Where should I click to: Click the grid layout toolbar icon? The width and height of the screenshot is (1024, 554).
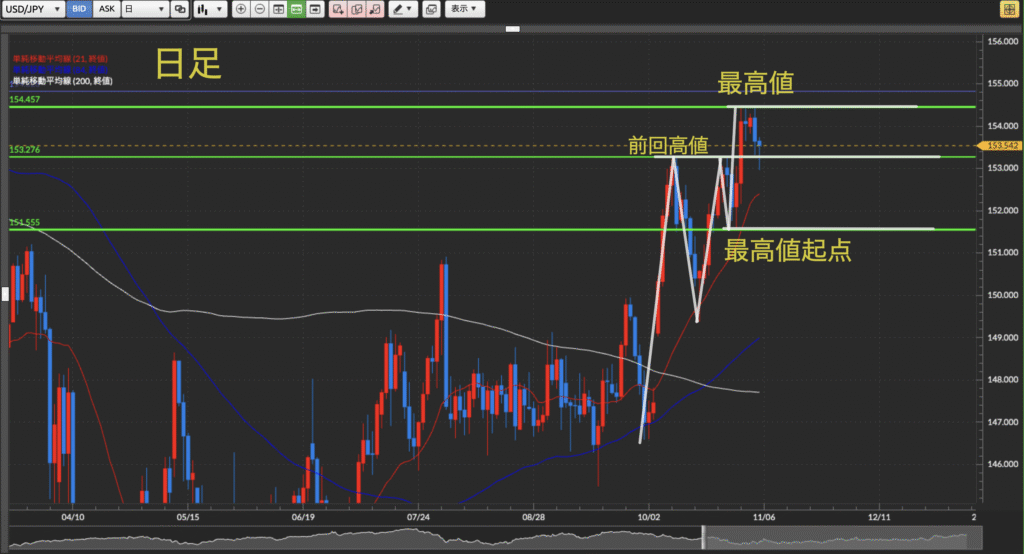coord(277,9)
